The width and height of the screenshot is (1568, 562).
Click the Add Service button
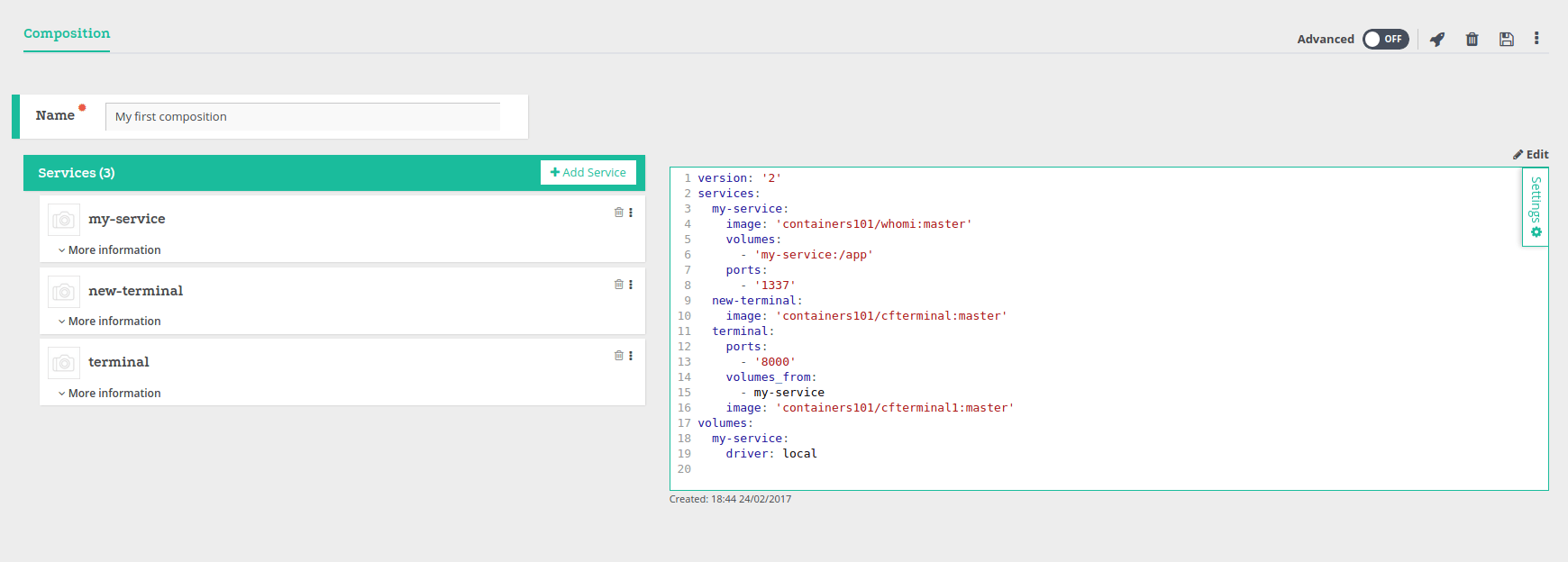click(x=588, y=172)
